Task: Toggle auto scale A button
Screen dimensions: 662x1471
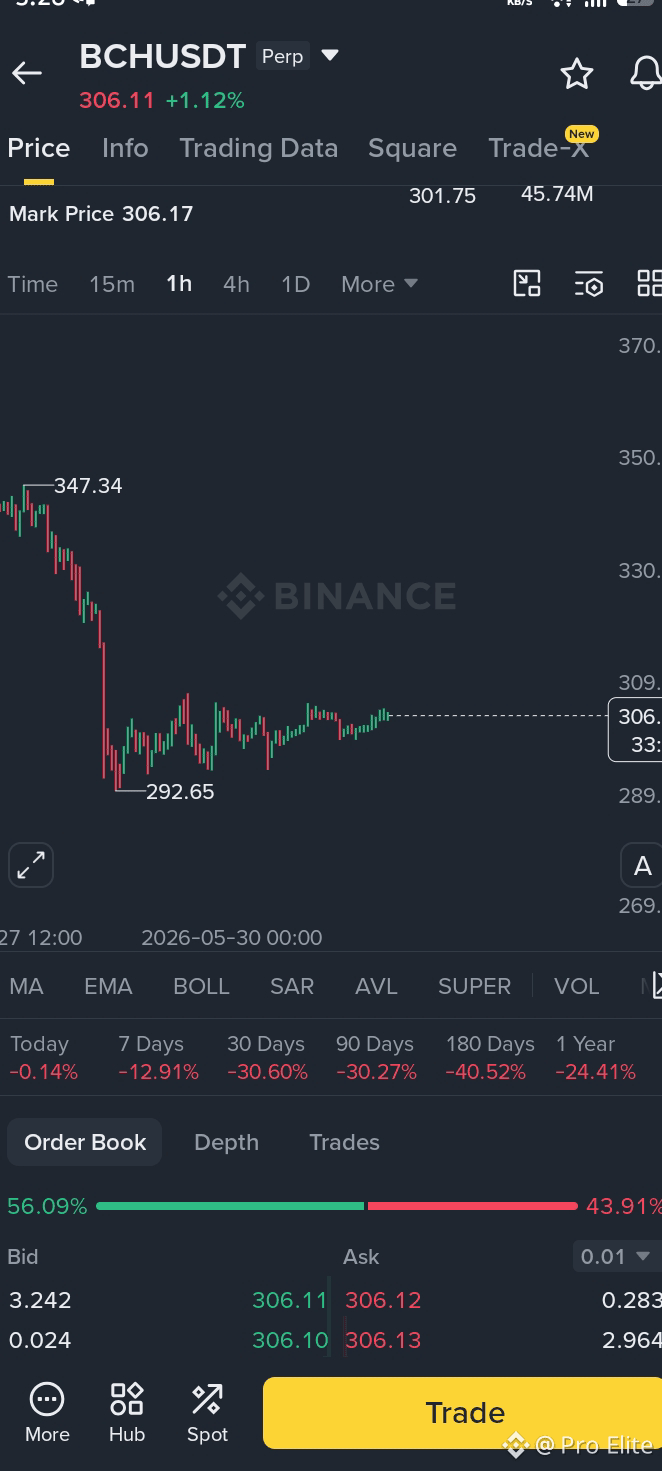Action: tap(642, 866)
